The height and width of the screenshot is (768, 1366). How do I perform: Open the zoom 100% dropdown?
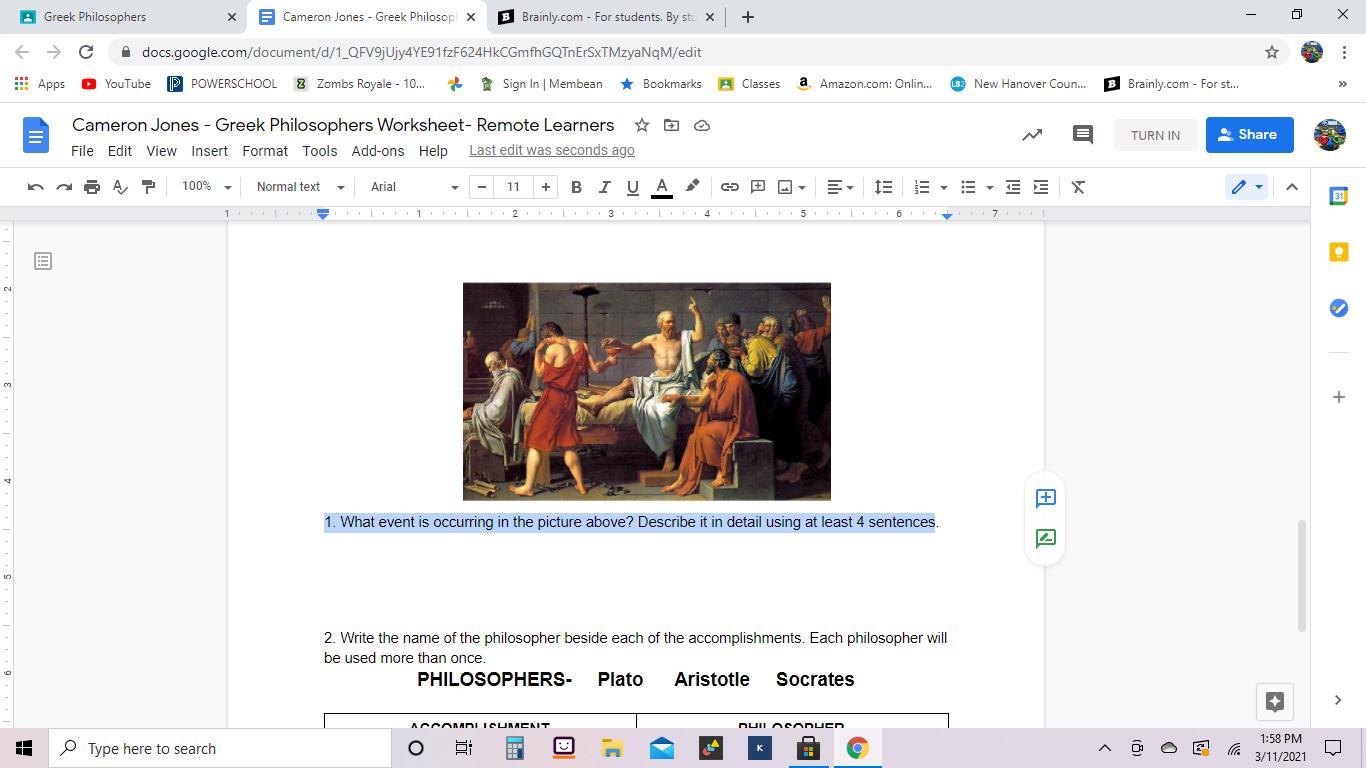pos(206,187)
